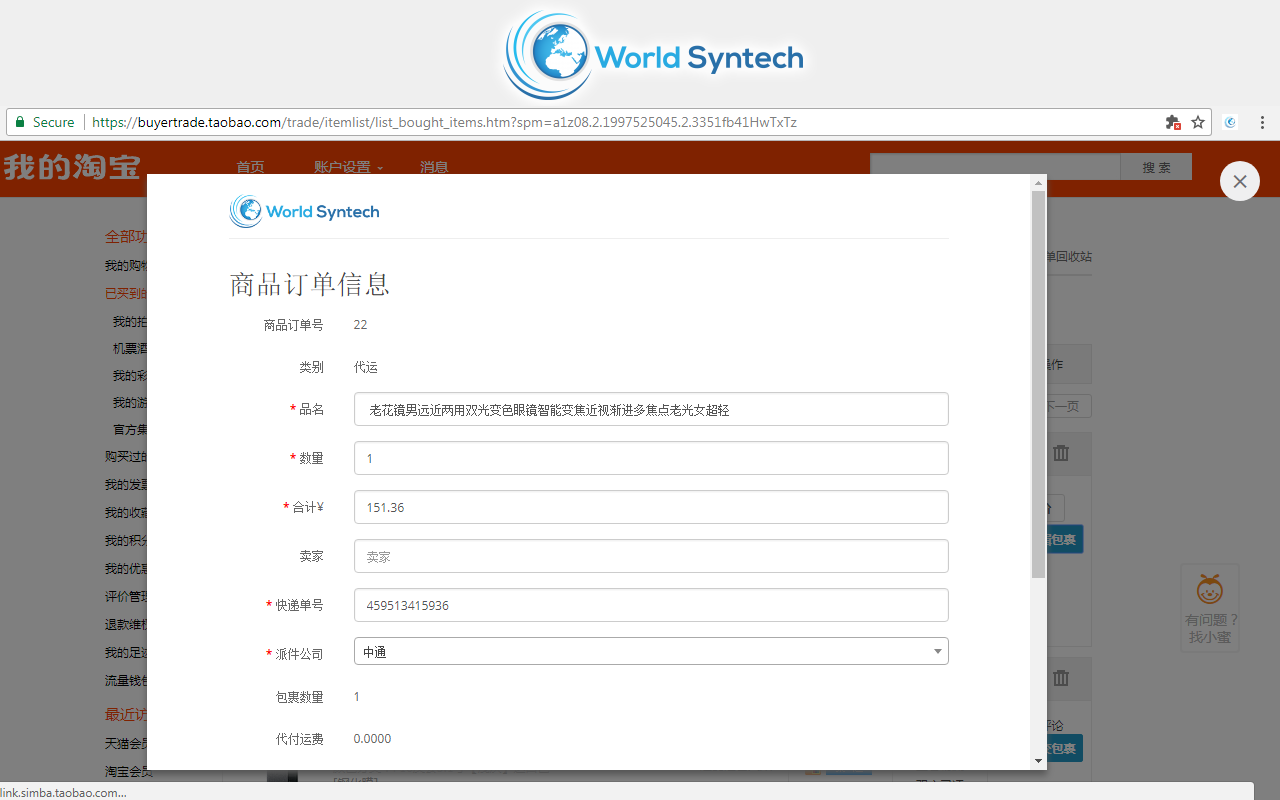Focus the 卖家 input field
The image size is (1280, 800).
point(651,556)
